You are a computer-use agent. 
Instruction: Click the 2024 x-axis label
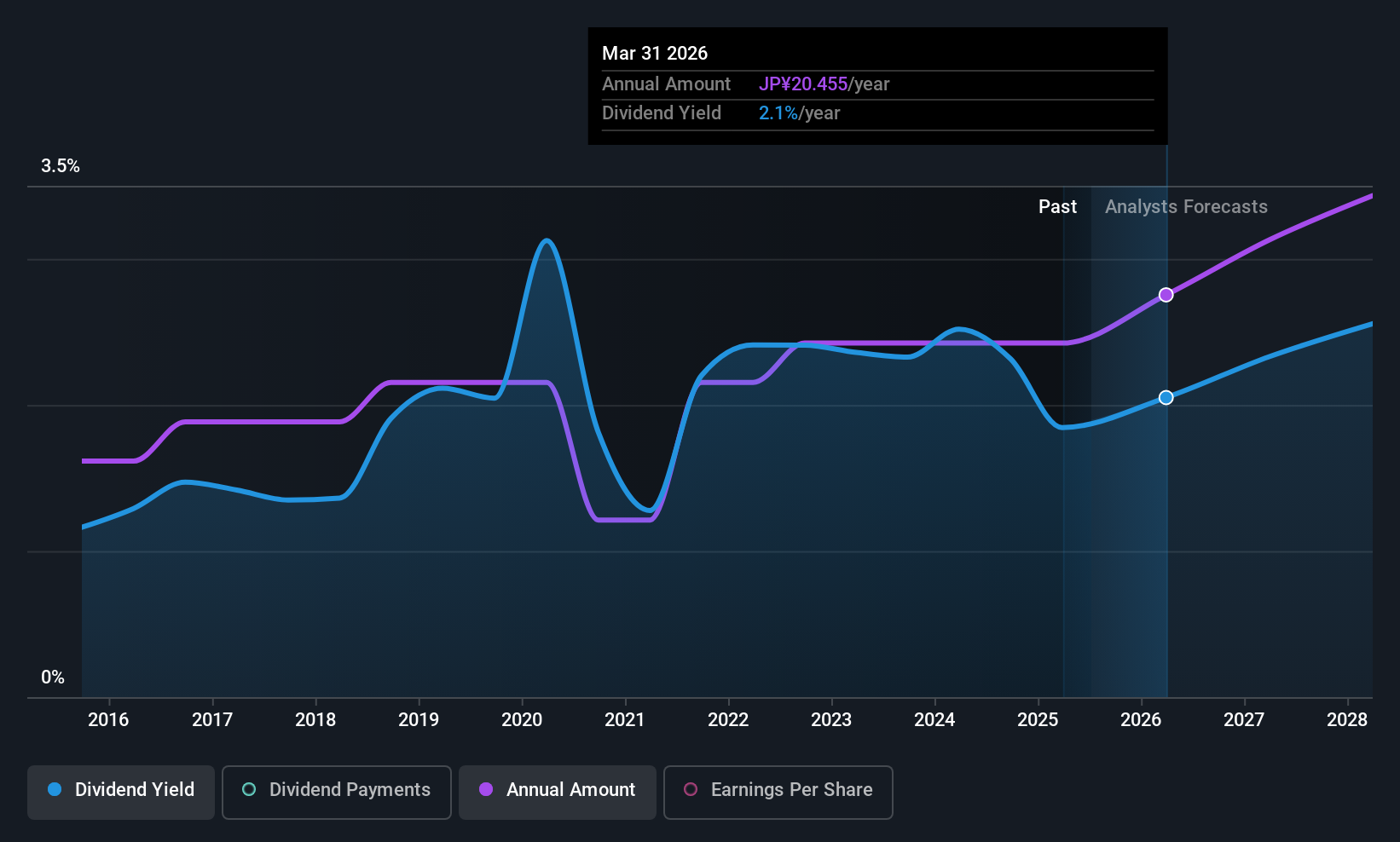pos(934,720)
